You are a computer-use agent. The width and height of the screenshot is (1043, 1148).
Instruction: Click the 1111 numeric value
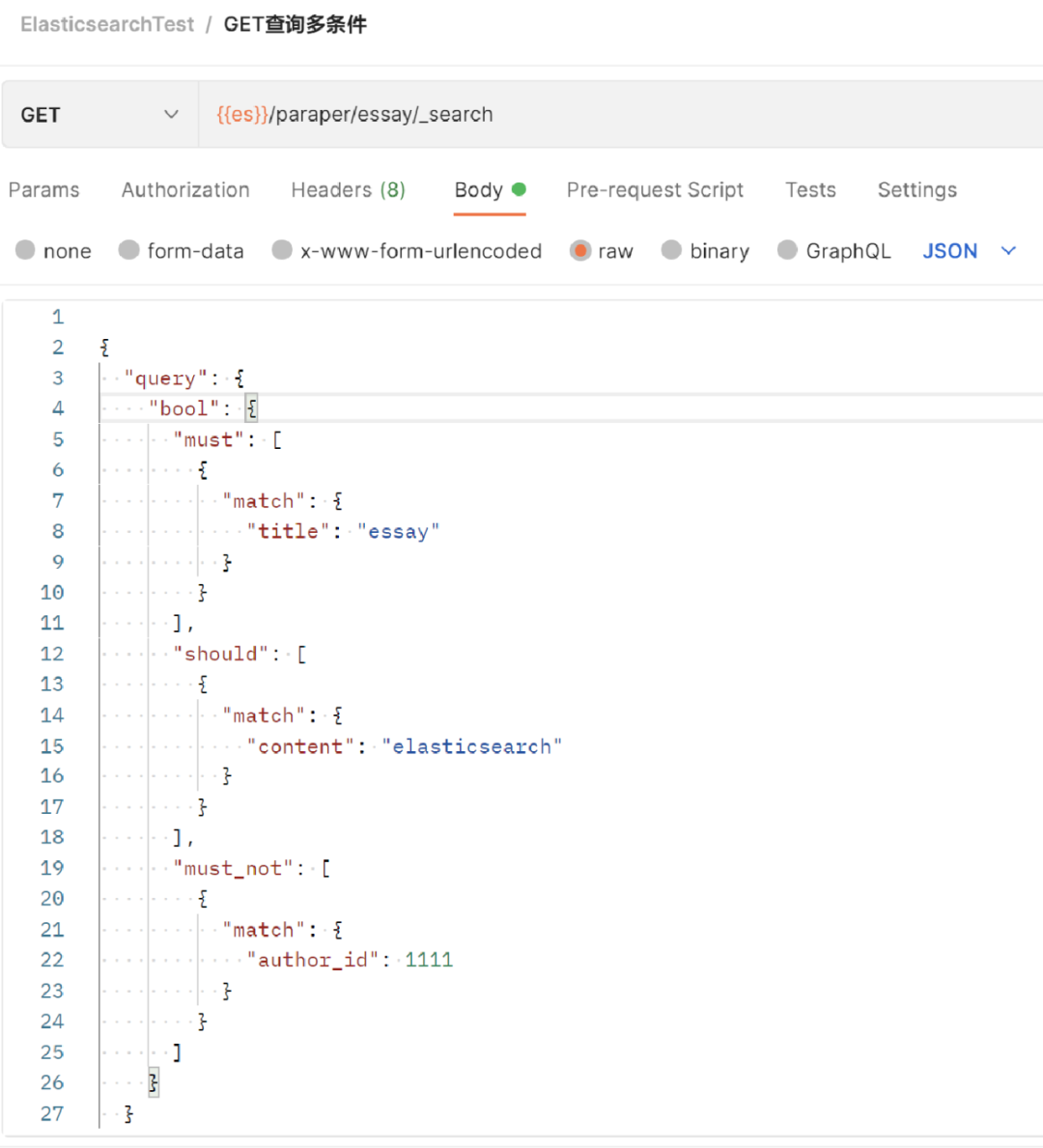click(429, 960)
